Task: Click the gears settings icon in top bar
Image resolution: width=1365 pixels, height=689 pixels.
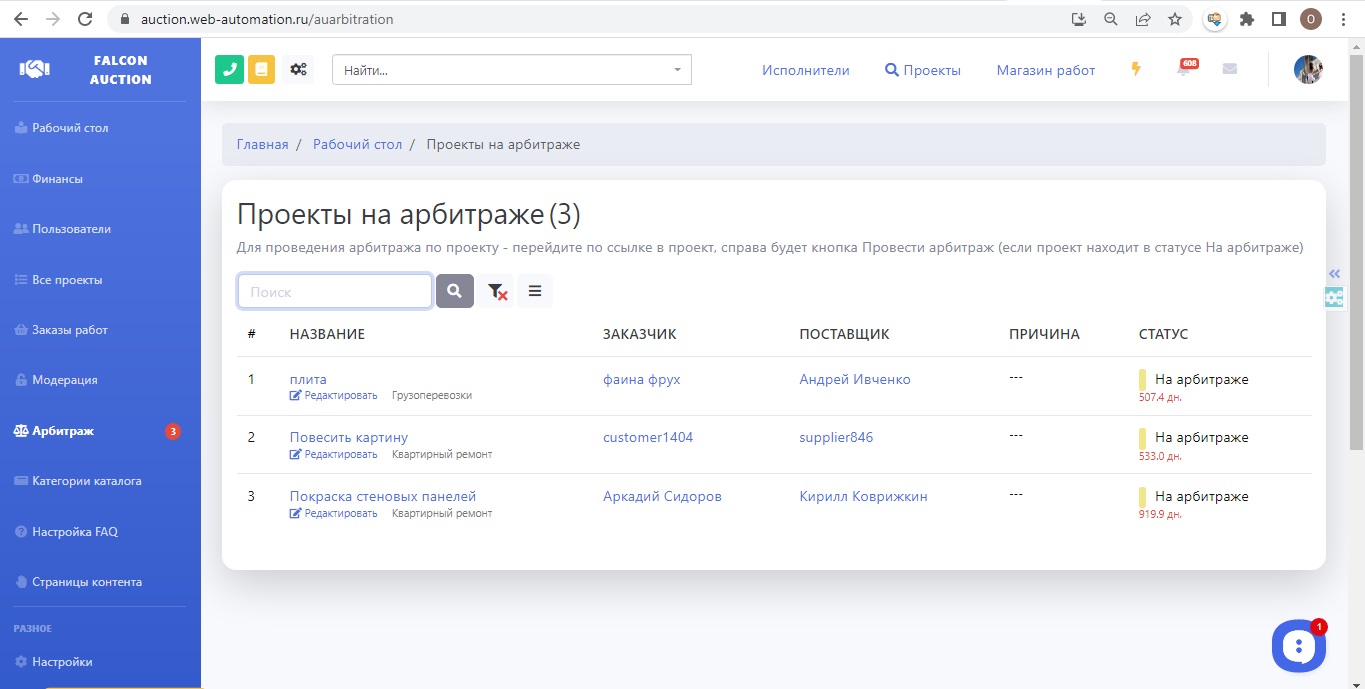Action: pos(298,69)
